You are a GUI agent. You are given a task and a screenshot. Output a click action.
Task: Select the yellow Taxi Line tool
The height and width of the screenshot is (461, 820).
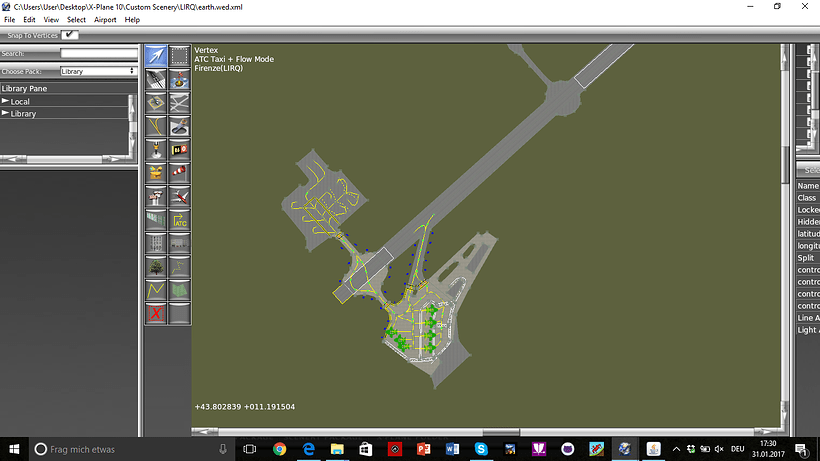tap(156, 126)
